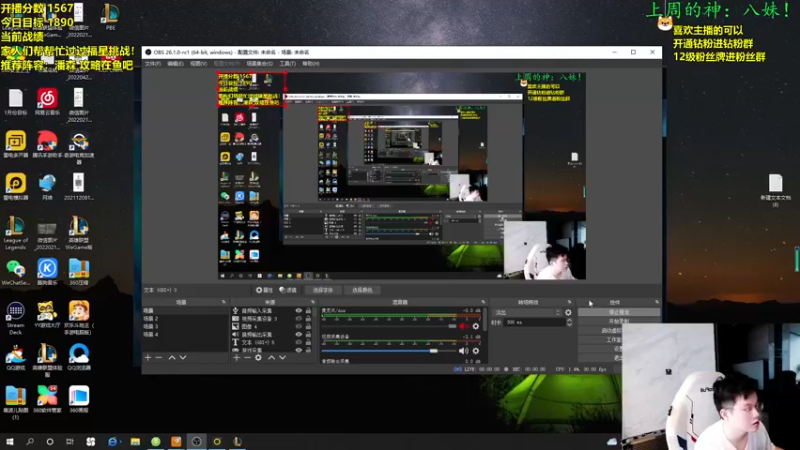The width and height of the screenshot is (800, 450).
Task: Toggle lock on 音频输入采集 source
Action: click(308, 310)
